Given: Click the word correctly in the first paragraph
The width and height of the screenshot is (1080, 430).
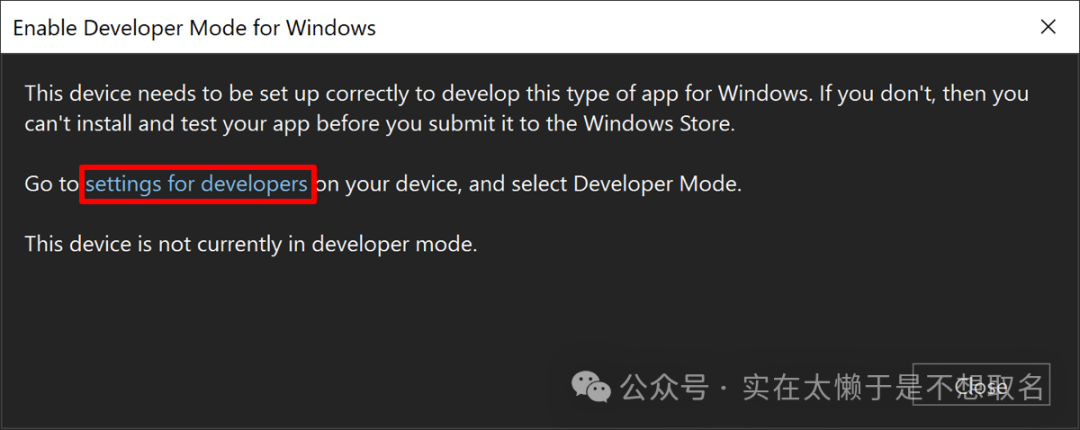Looking at the screenshot, I should 372,94.
